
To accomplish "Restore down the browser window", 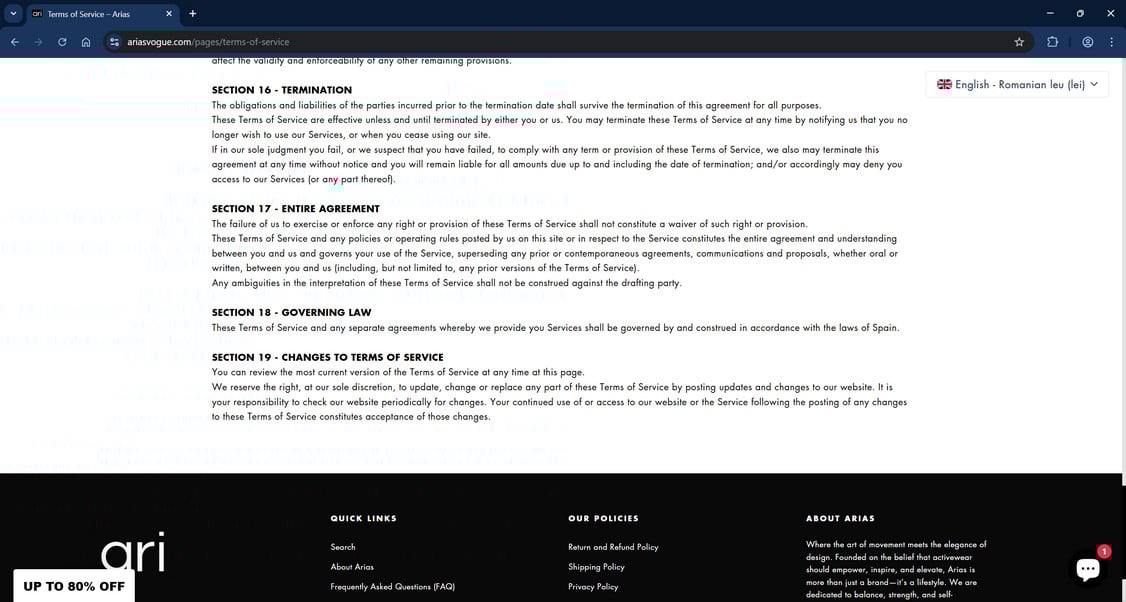I will point(1080,14).
